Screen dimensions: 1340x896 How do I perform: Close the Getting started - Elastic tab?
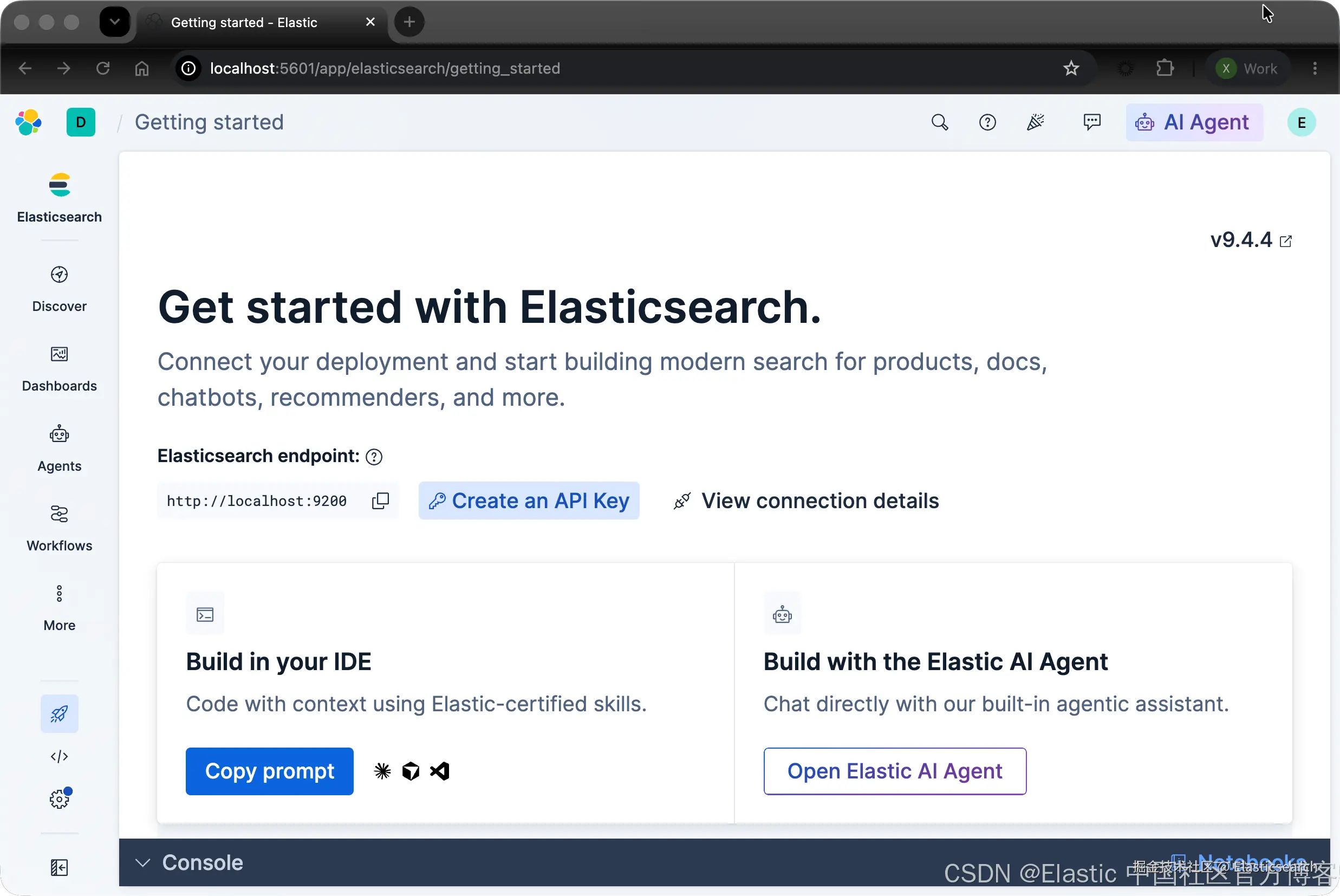click(x=370, y=22)
